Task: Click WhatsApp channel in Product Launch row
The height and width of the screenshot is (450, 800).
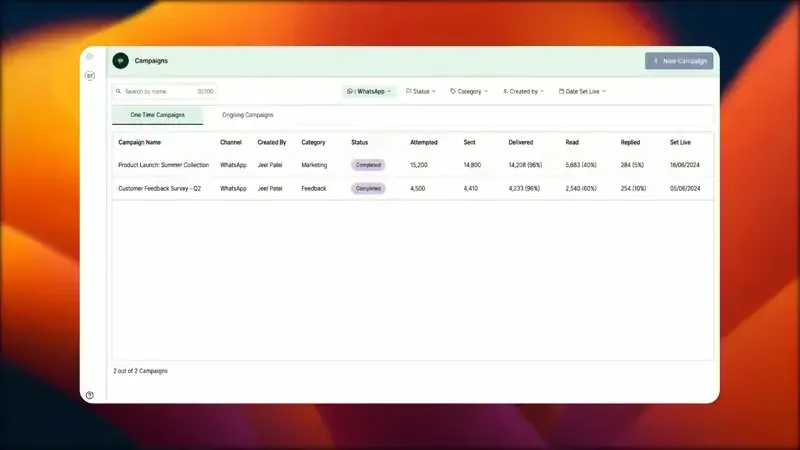Action: pyautogui.click(x=233, y=165)
